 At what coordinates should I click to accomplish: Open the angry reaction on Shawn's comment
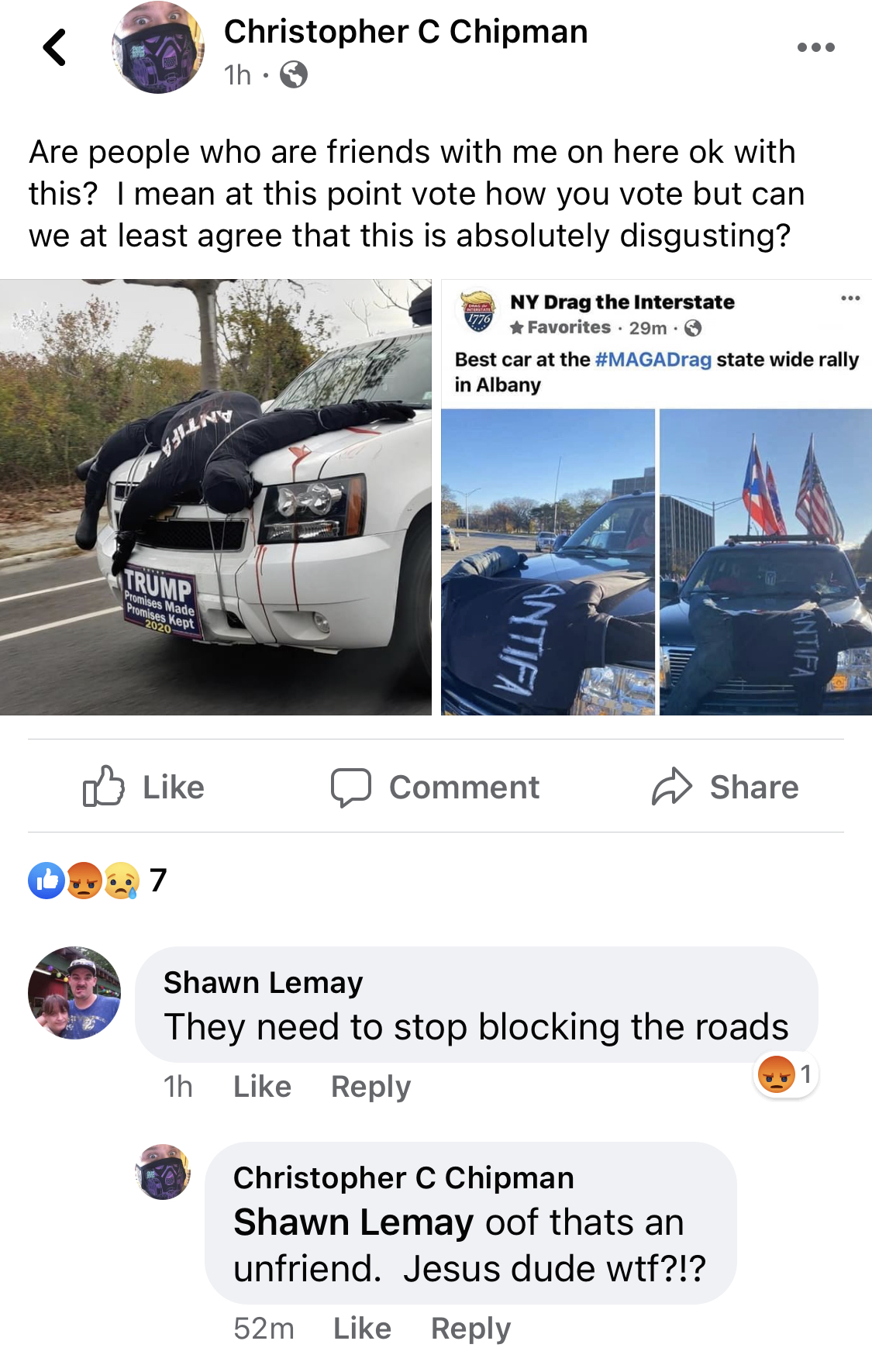click(785, 1075)
